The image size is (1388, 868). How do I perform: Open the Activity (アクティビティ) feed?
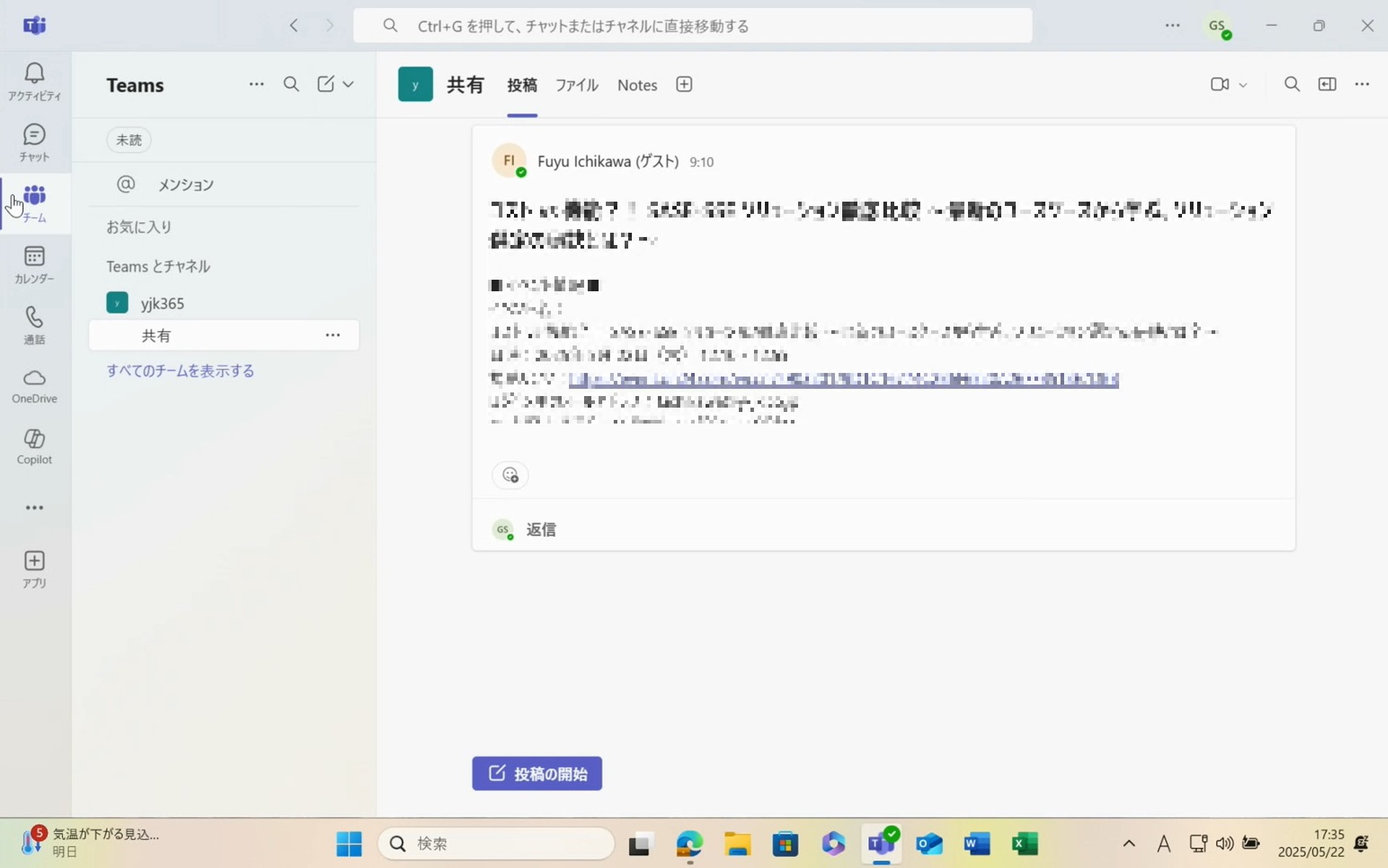pos(34,81)
